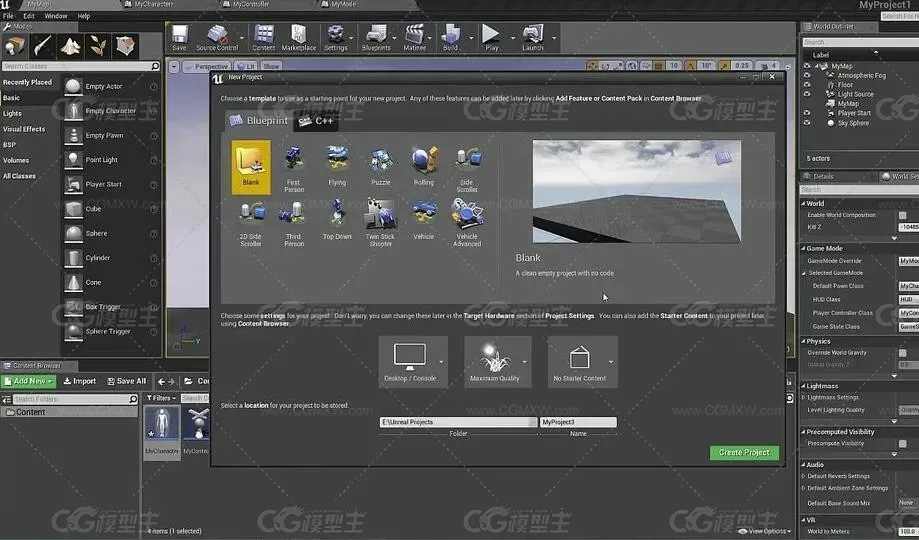919x540 pixels.
Task: Open No Starter Content dropdown
Action: 583,362
